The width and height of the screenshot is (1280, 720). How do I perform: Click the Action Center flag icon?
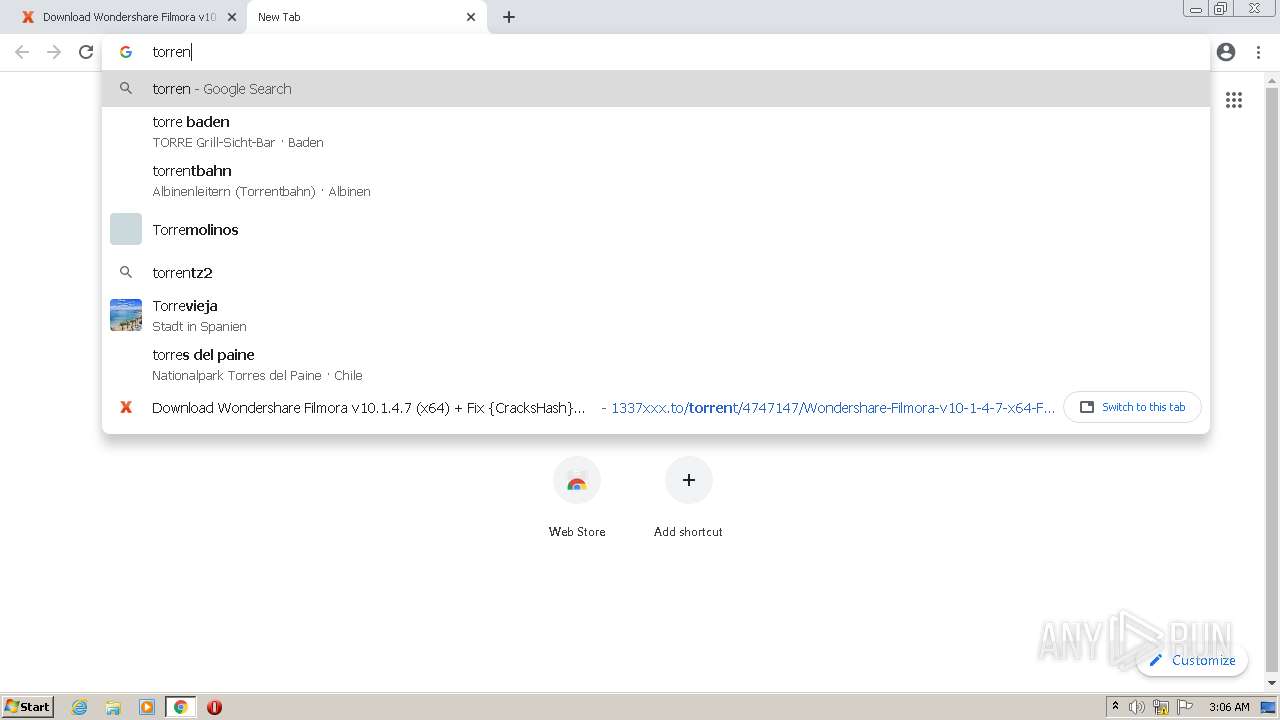pyautogui.click(x=1185, y=707)
